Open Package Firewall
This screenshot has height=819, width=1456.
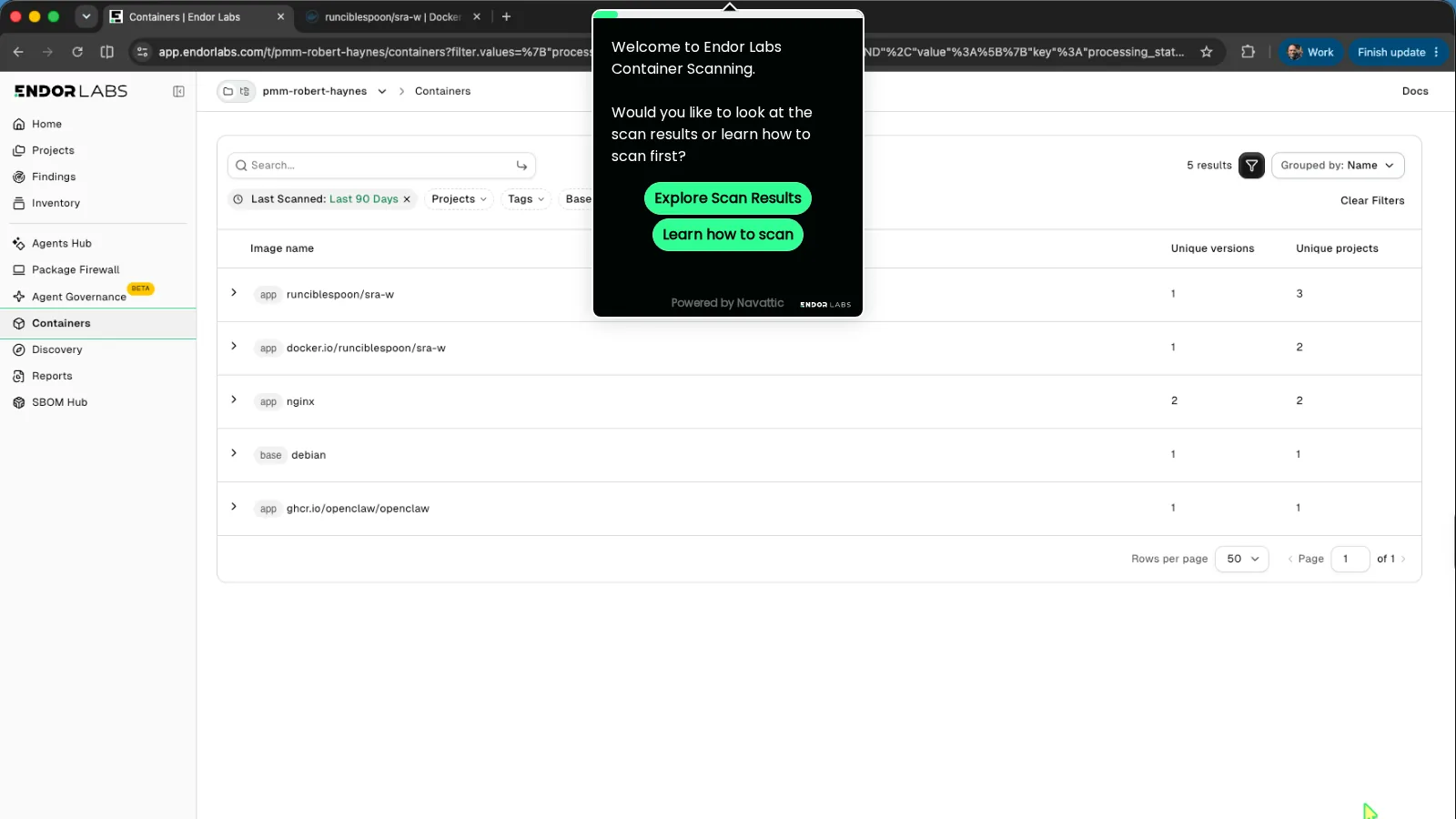click(x=75, y=269)
